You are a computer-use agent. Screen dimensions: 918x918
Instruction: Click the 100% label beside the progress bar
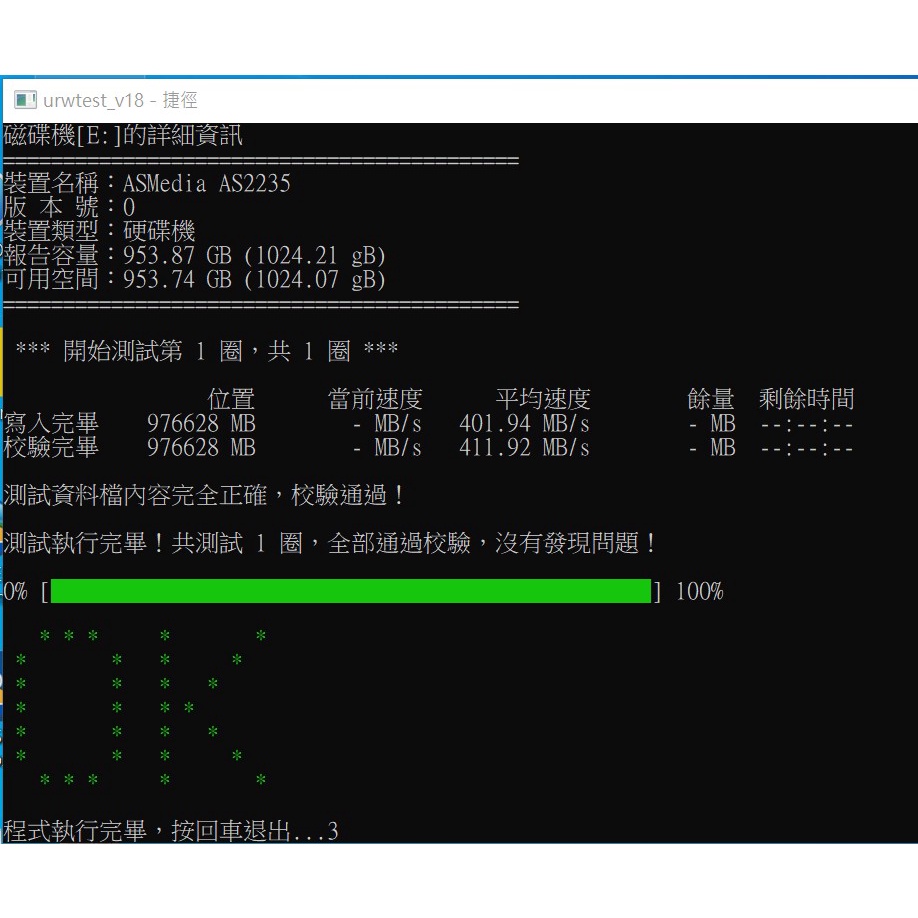pos(699,591)
